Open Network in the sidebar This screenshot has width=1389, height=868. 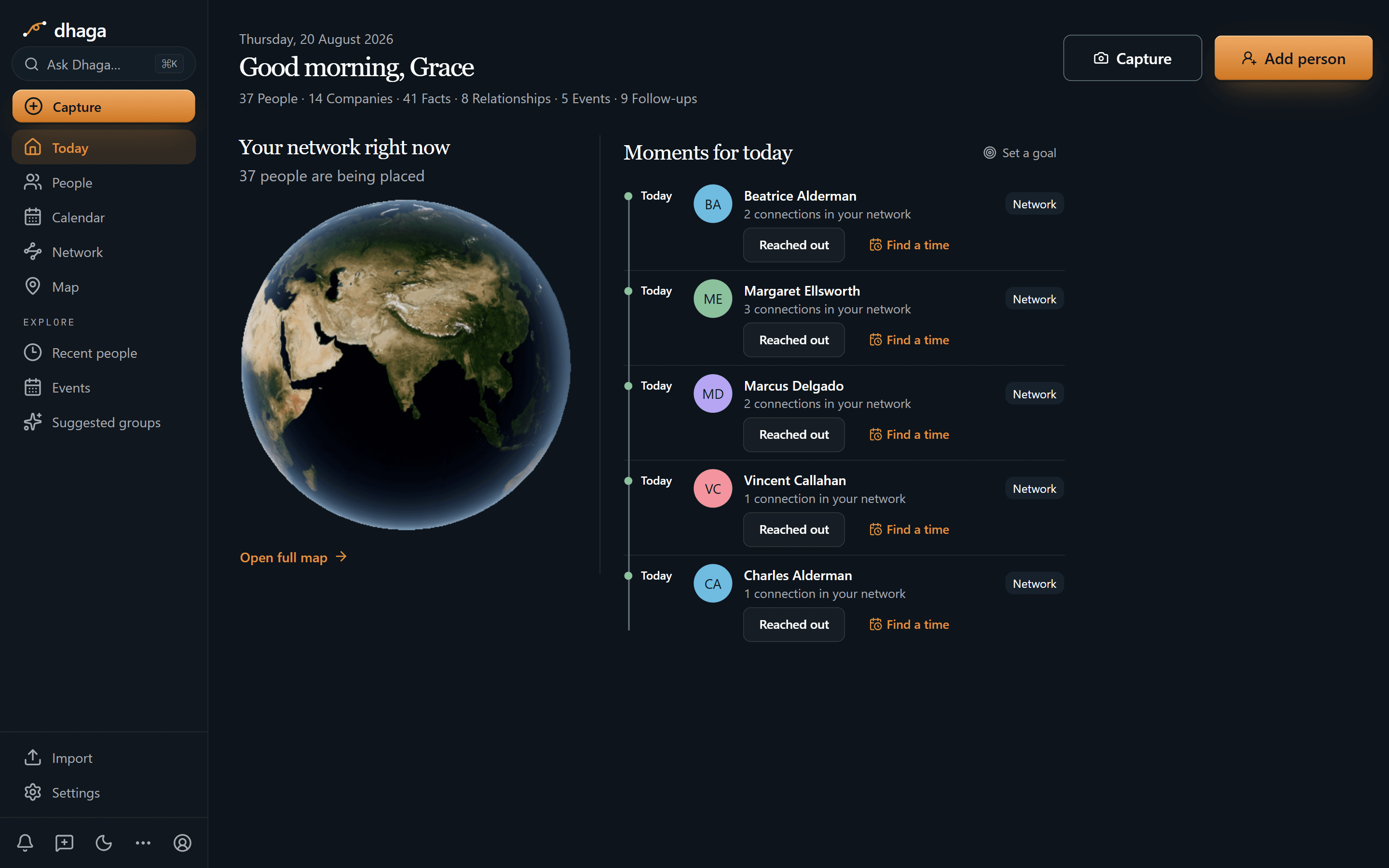(103, 252)
